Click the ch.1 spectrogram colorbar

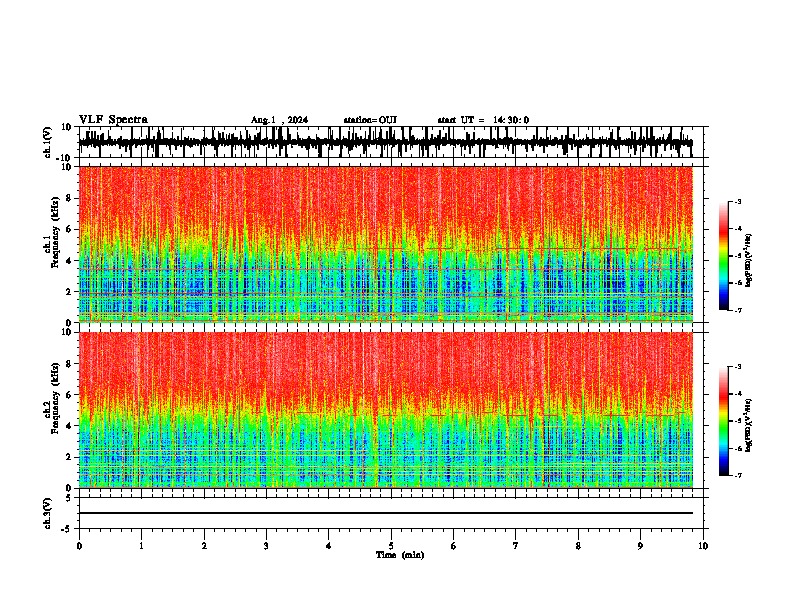724,256
